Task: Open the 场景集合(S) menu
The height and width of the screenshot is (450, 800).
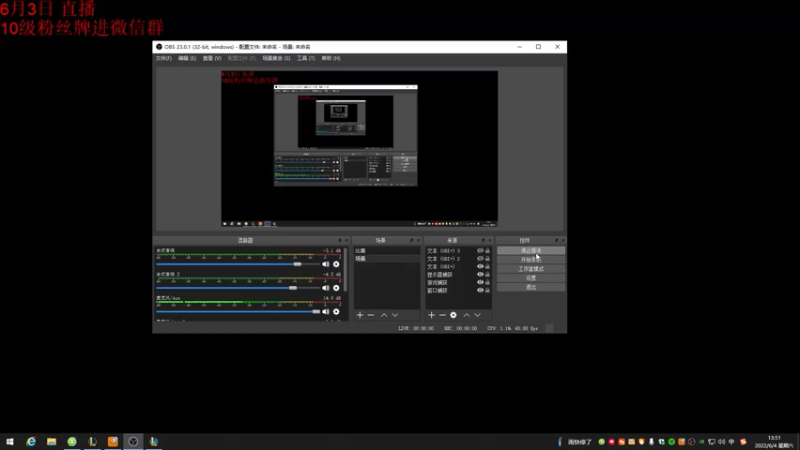Action: pyautogui.click(x=276, y=58)
